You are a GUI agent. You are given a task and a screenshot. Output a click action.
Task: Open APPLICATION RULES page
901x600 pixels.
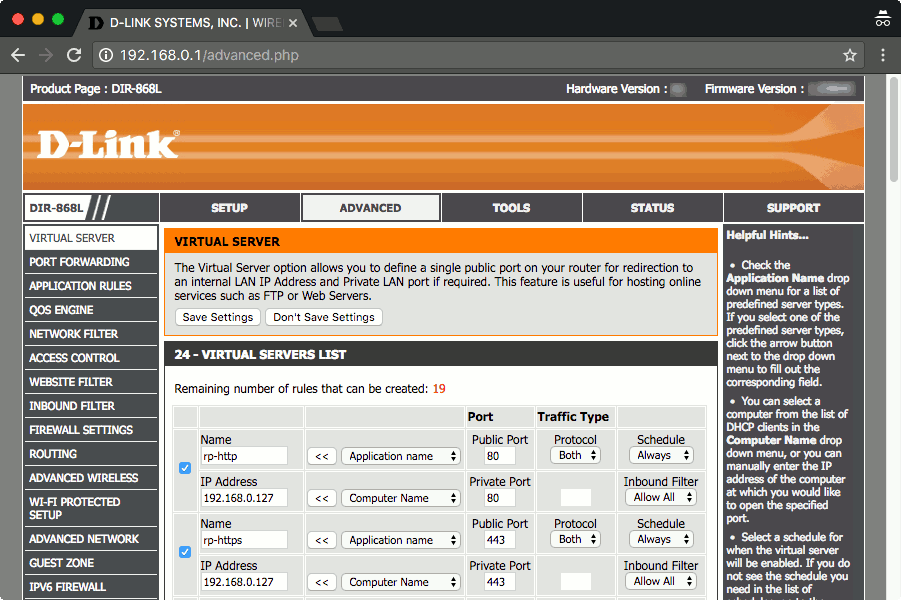point(91,286)
